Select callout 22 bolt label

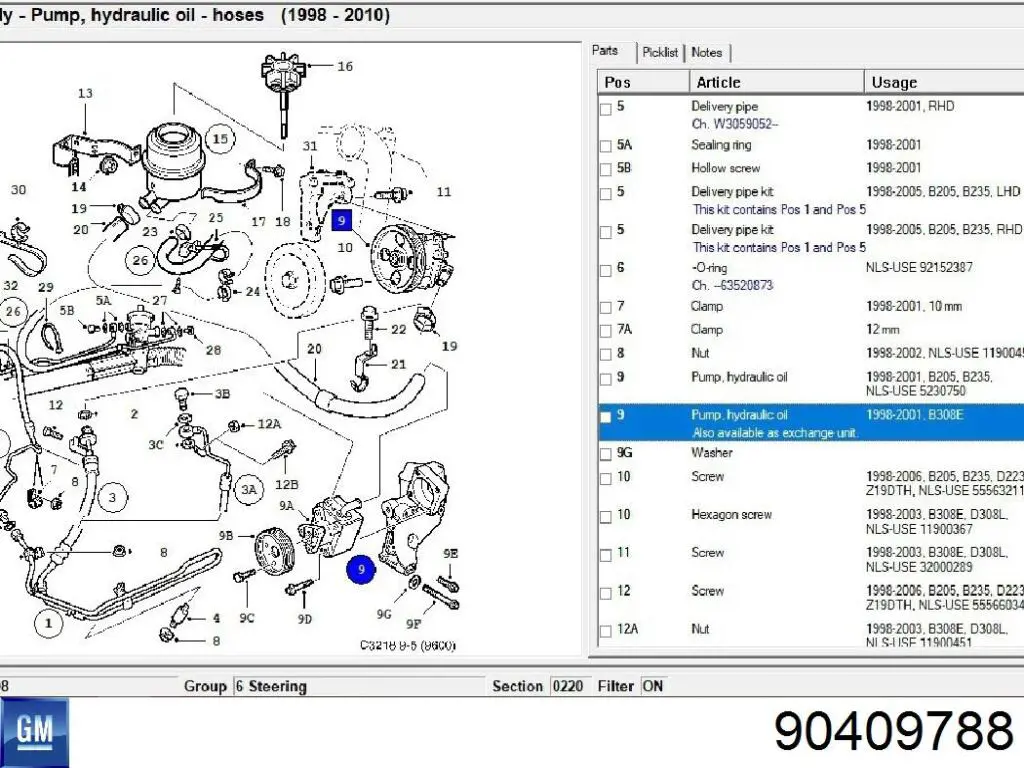[x=398, y=329]
